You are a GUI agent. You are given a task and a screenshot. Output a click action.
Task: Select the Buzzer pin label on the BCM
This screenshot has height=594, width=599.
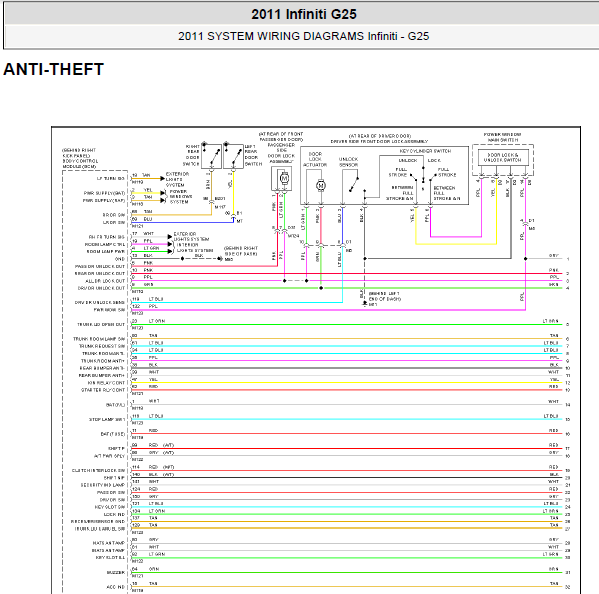tap(116, 573)
